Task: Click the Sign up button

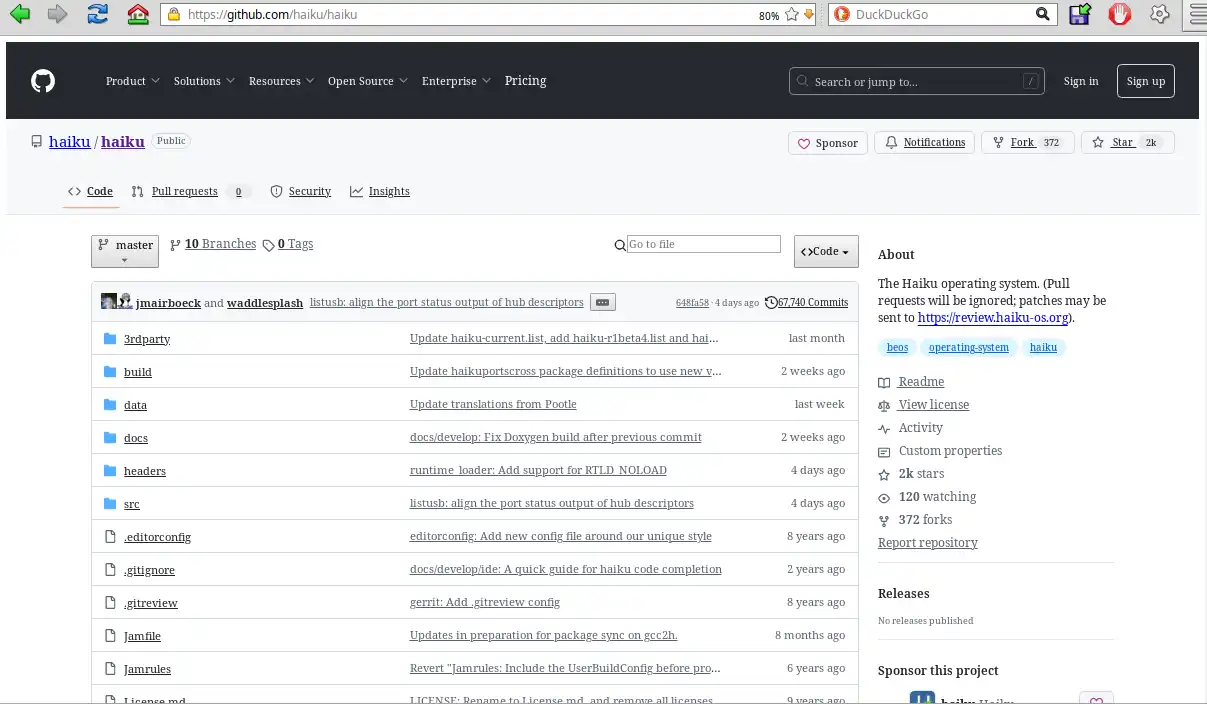Action: (1146, 81)
